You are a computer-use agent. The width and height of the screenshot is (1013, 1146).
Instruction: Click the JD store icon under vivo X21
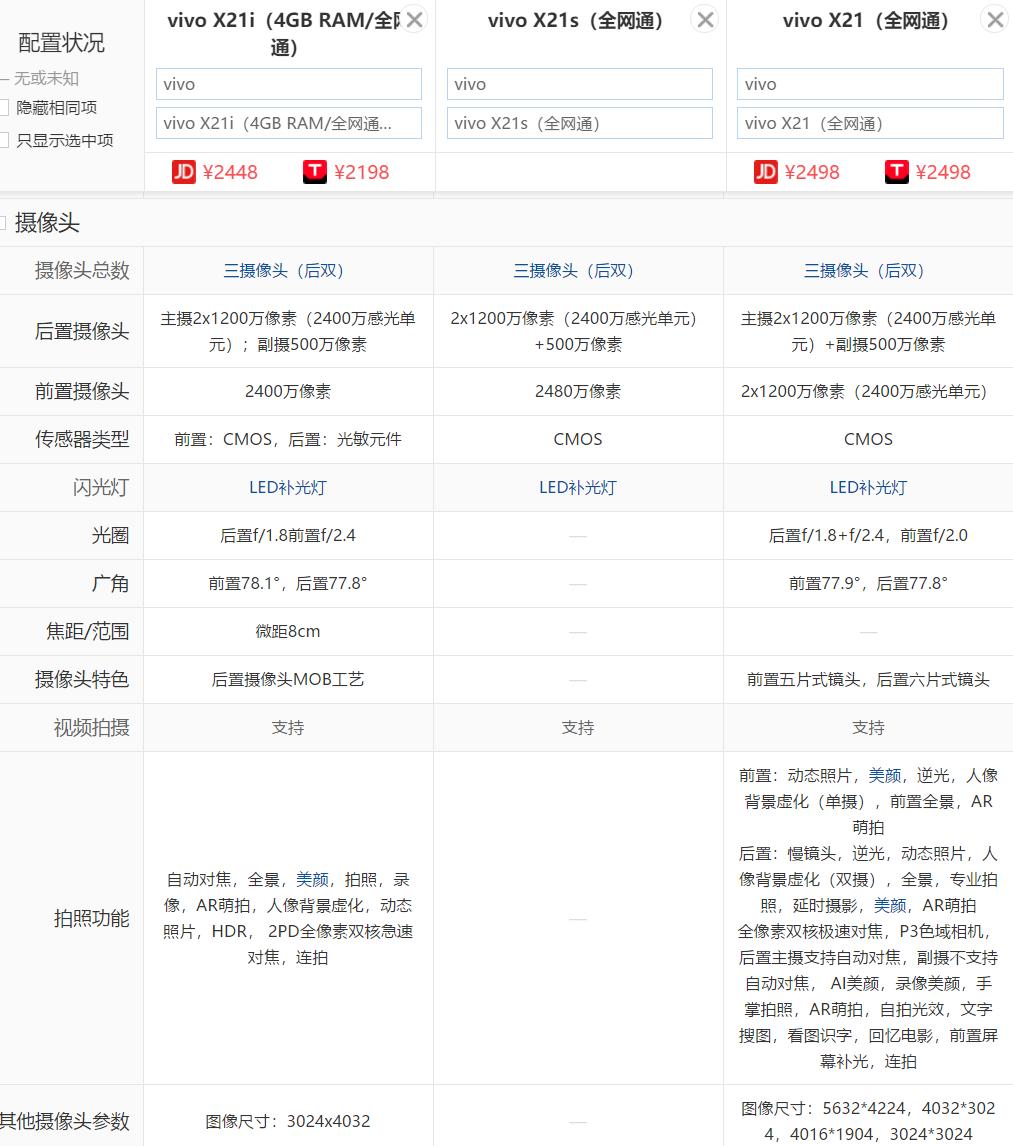coord(766,171)
